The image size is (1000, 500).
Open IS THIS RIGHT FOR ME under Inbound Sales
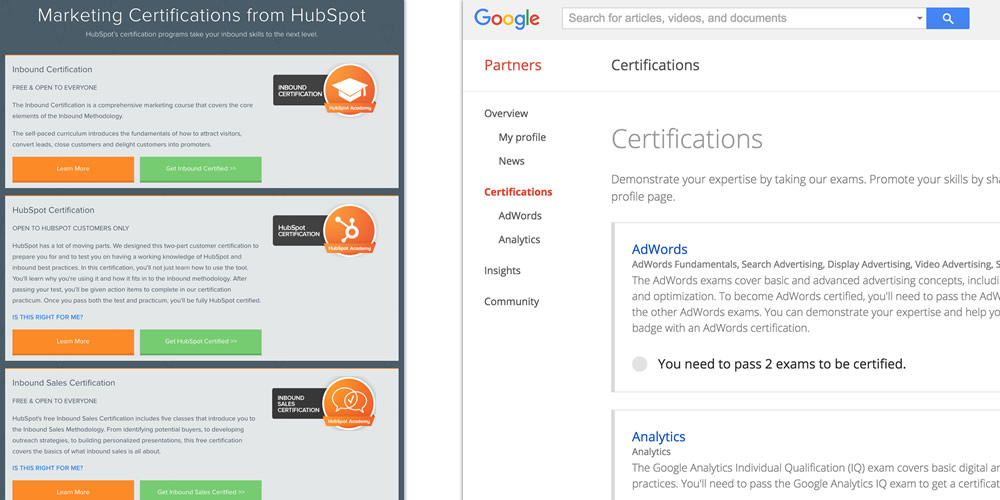tap(47, 467)
